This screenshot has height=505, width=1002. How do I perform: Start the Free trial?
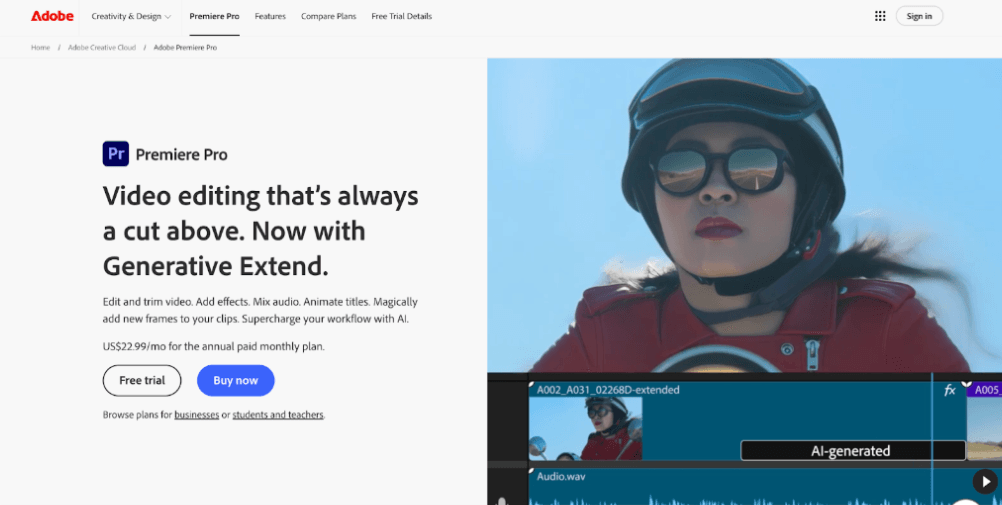142,380
